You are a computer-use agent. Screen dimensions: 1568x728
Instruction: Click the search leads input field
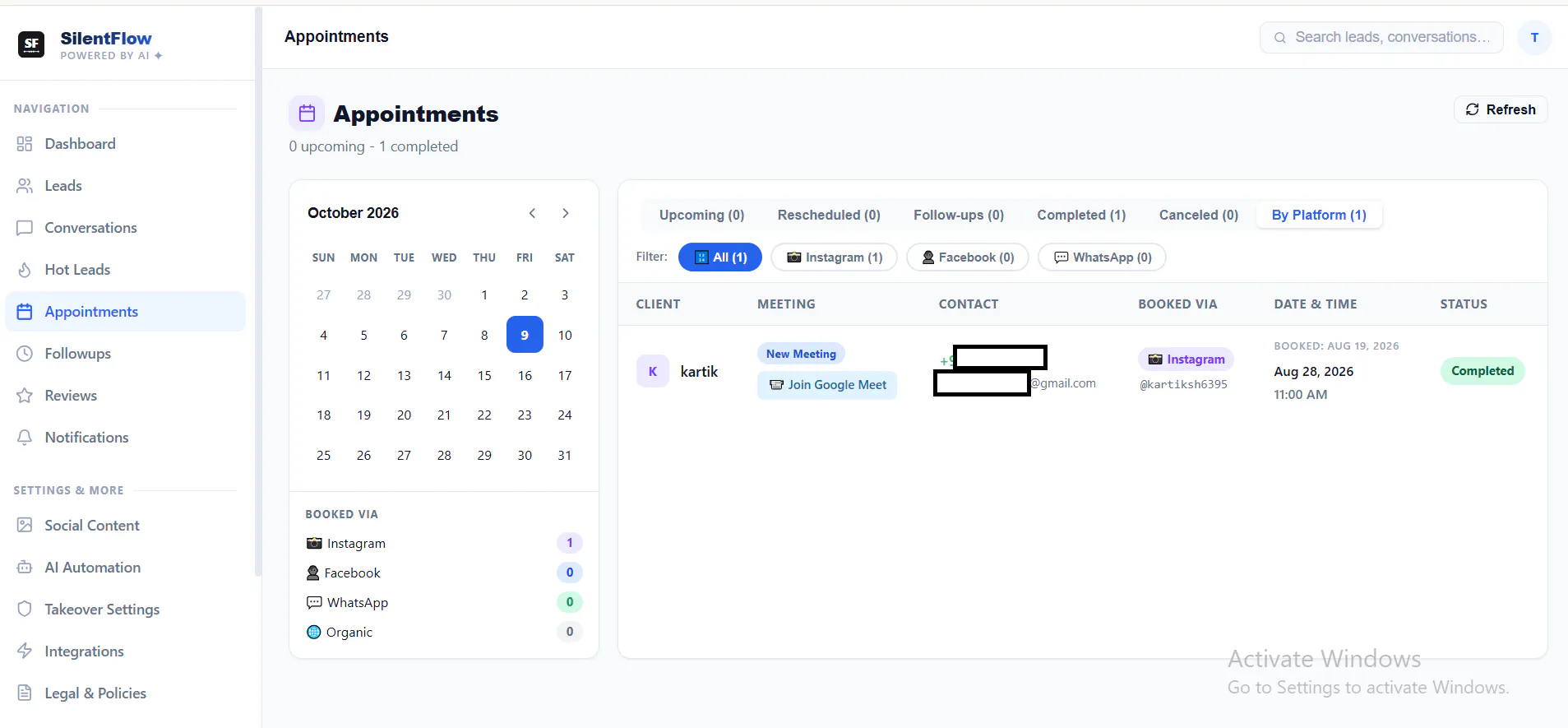click(x=1381, y=37)
